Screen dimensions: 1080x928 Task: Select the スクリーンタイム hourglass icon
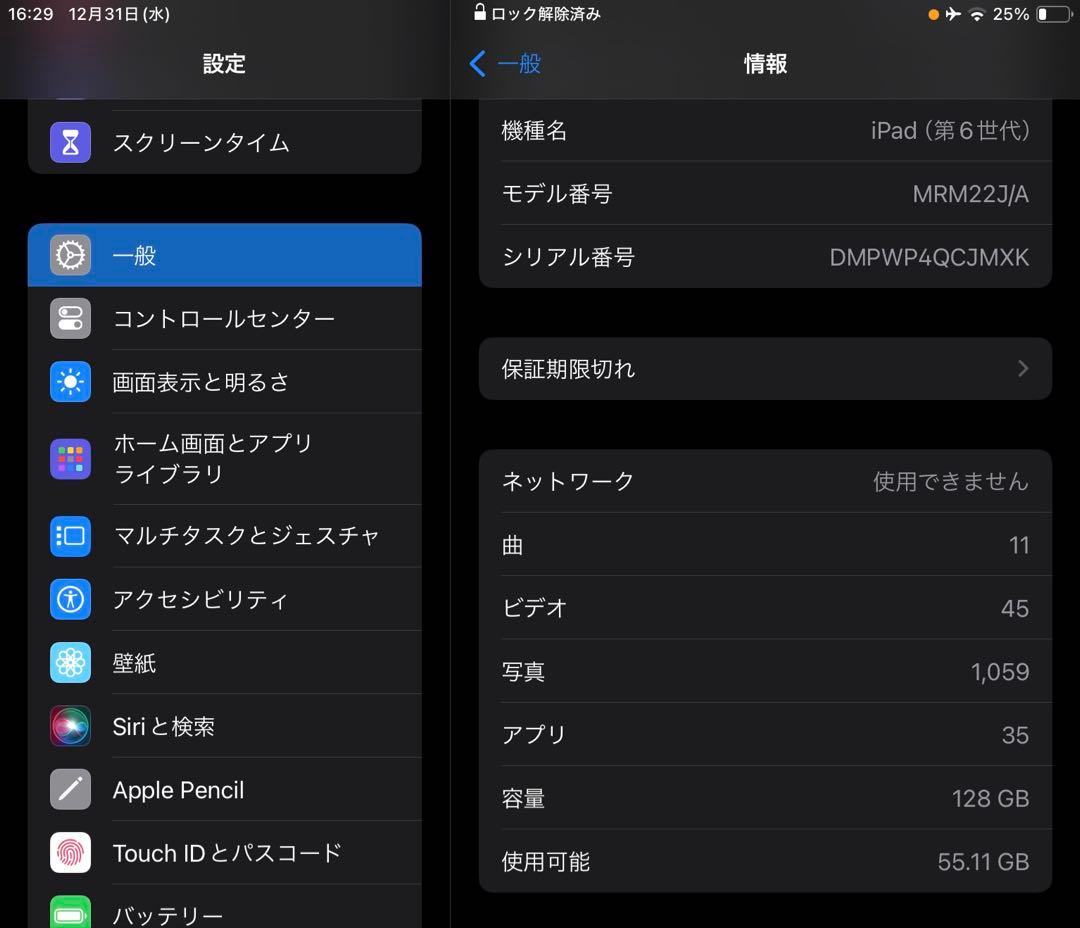click(70, 143)
